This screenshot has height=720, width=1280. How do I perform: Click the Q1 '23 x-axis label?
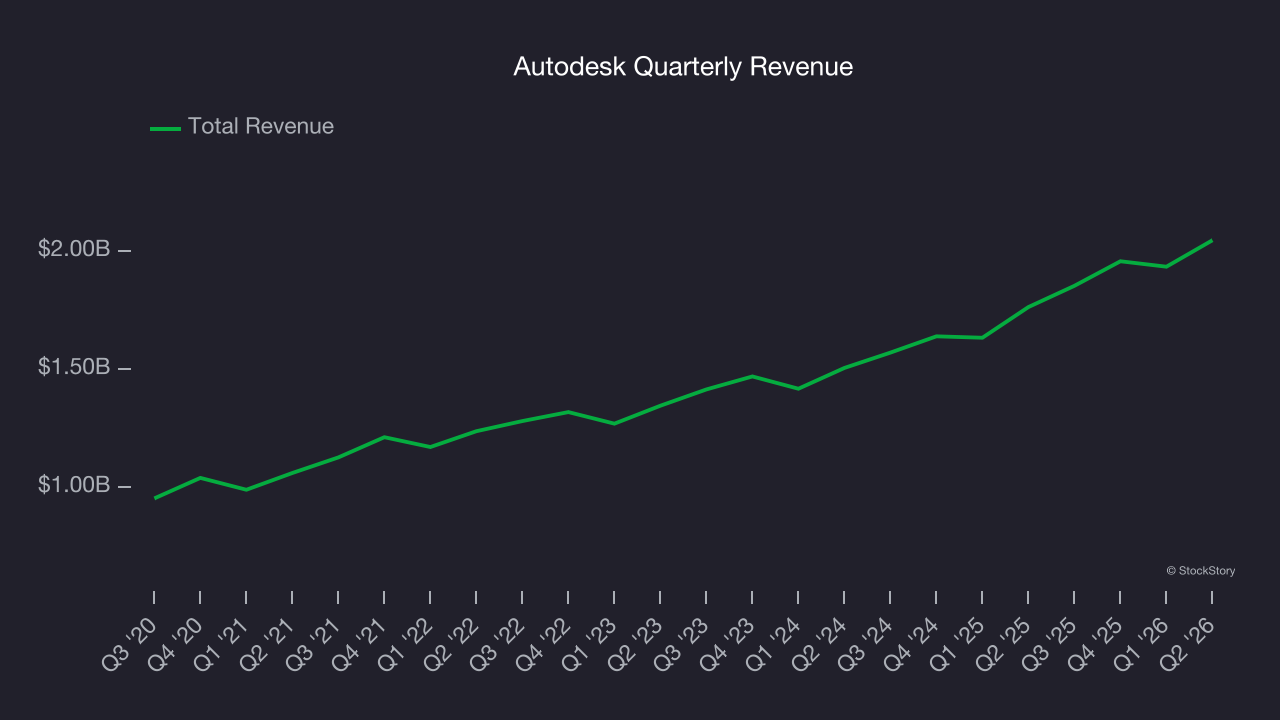pyautogui.click(x=591, y=643)
